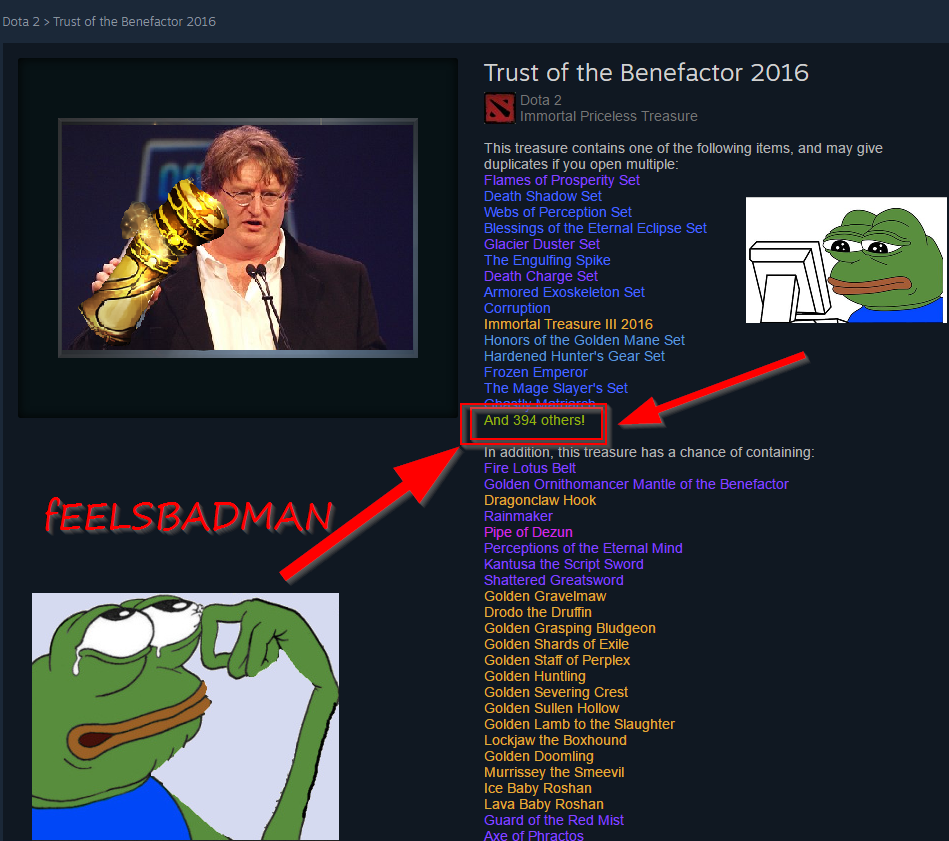Open Guard of the Red Mist
The image size is (949, 841).
point(554,820)
